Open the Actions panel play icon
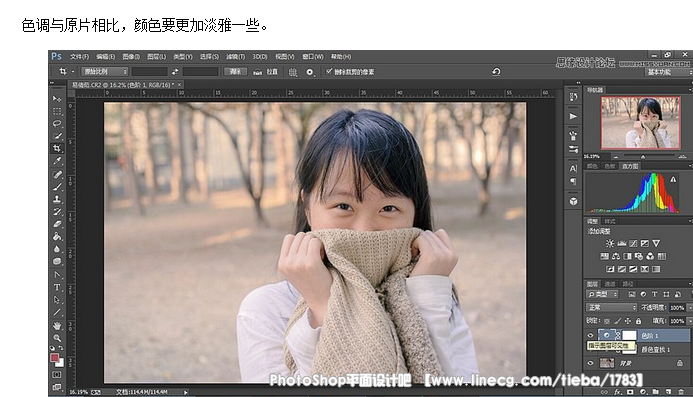Image resolution: width=693 pixels, height=397 pixels. (x=573, y=116)
